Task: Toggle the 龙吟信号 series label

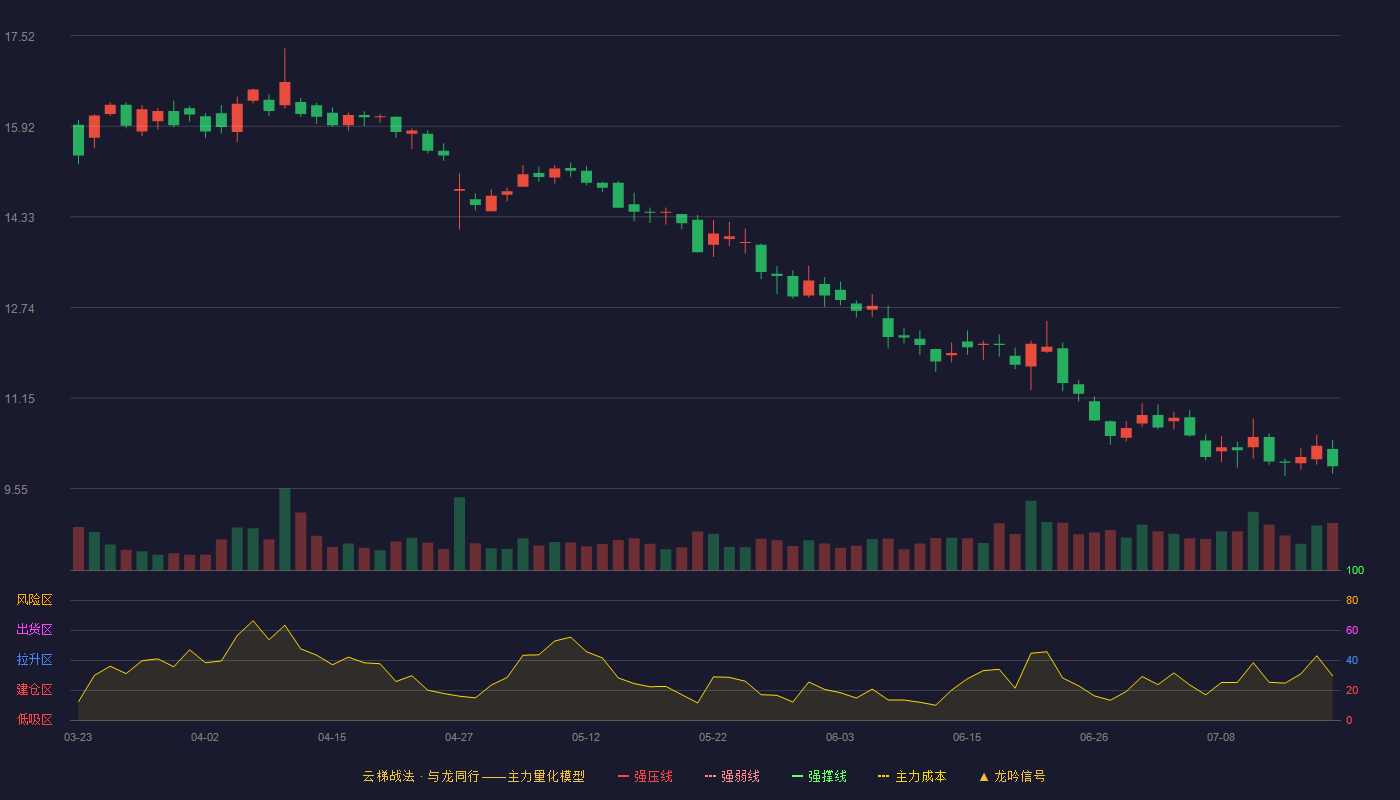Action: click(1019, 776)
